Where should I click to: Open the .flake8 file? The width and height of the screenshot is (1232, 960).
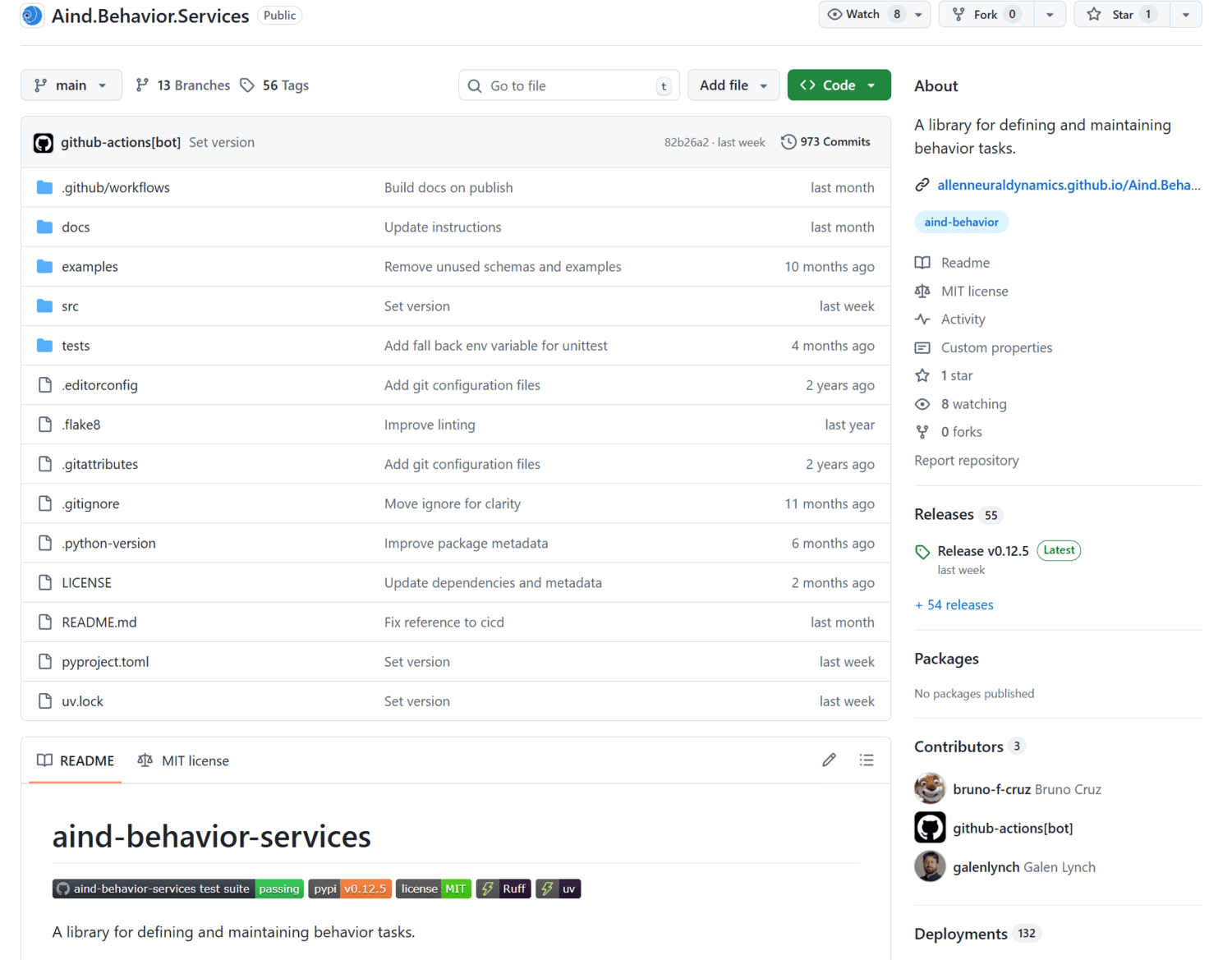click(x=81, y=425)
